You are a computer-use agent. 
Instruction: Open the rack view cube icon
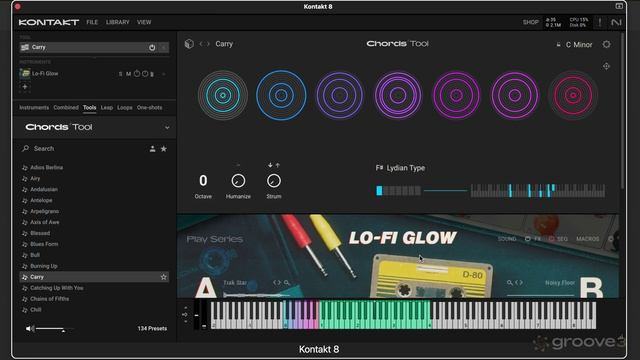click(x=189, y=44)
